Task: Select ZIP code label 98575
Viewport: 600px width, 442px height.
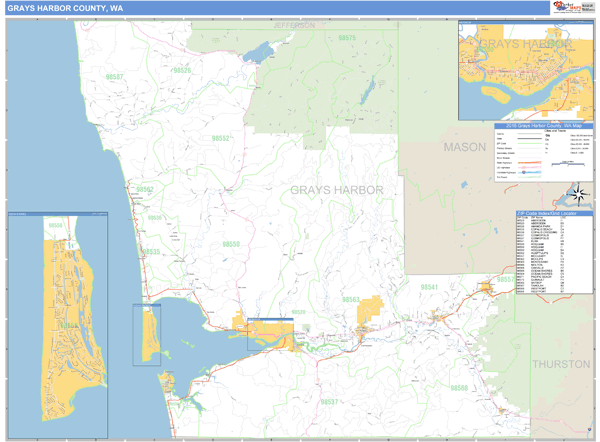Action: point(347,38)
